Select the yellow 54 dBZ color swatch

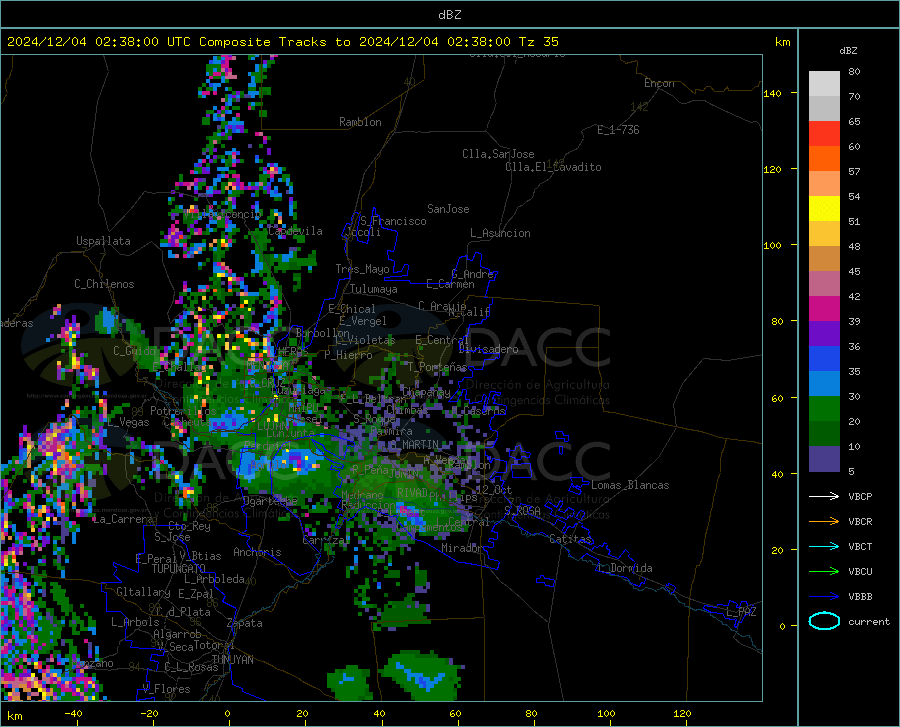tap(824, 208)
